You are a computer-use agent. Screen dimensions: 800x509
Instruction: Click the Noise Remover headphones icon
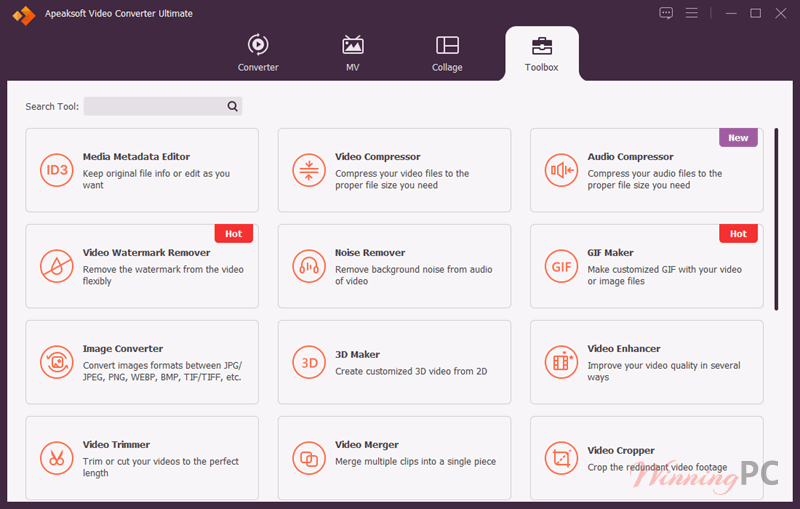coord(309,266)
